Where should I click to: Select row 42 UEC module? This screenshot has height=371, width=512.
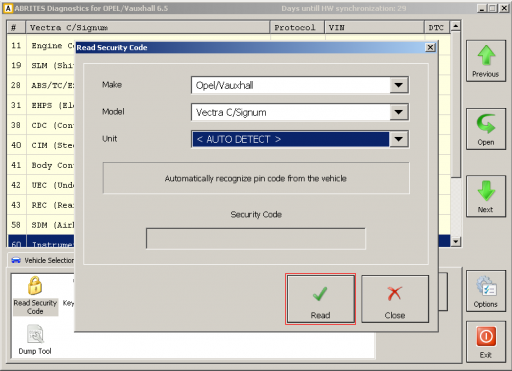coord(41,185)
